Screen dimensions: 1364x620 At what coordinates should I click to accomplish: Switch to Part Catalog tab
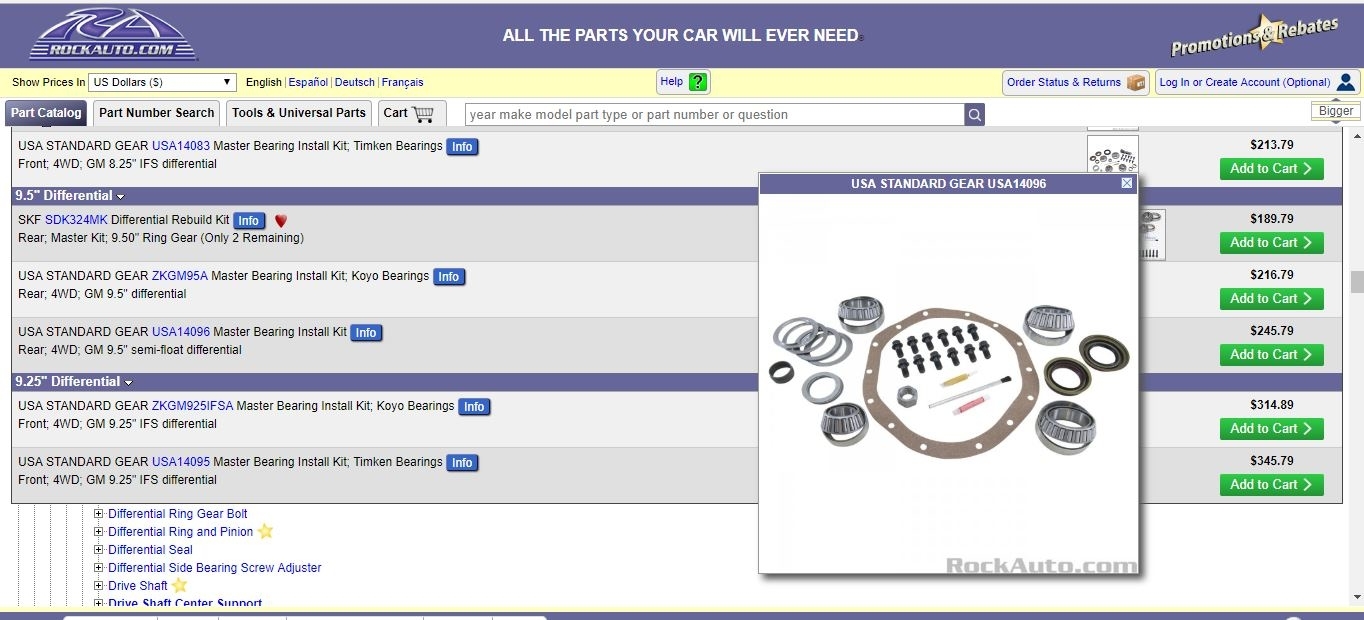tap(46, 113)
